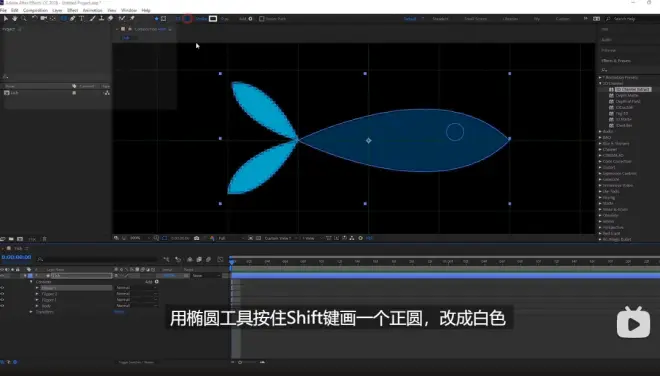The width and height of the screenshot is (660, 376).
Task: Click the Effects & Presets search field
Action: pos(629,70)
